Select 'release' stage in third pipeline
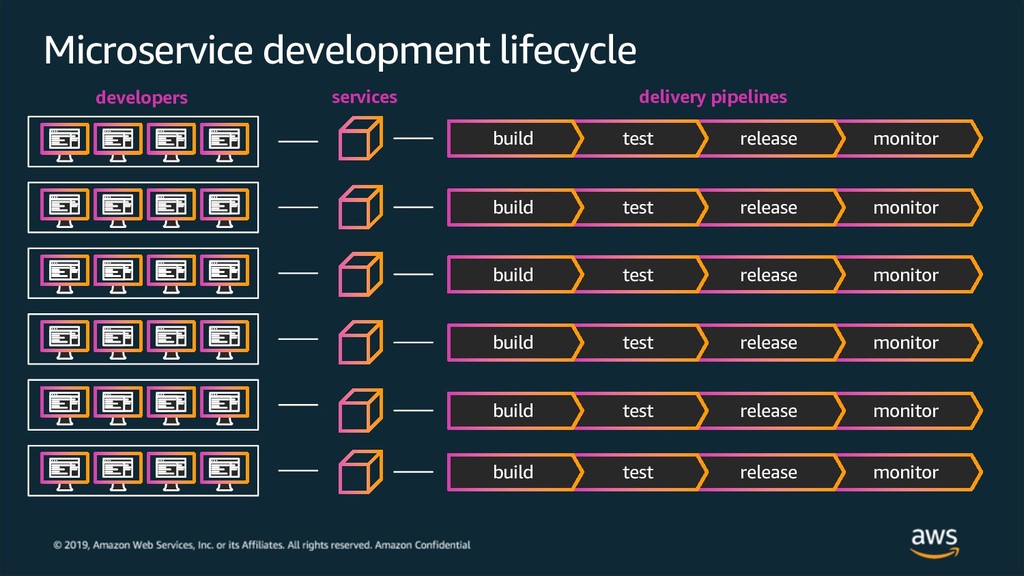This screenshot has width=1024, height=576. click(769, 274)
